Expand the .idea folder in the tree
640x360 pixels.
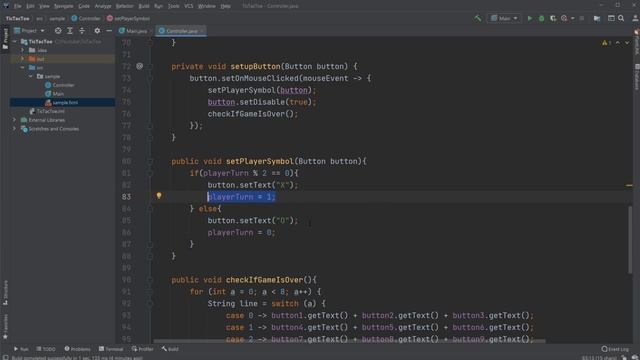pos(23,50)
